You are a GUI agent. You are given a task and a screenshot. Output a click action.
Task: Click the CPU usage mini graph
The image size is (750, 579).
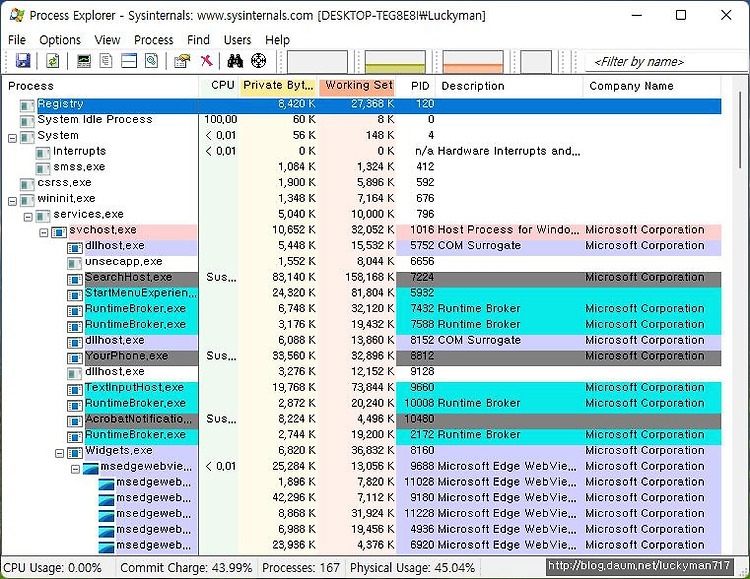317,62
